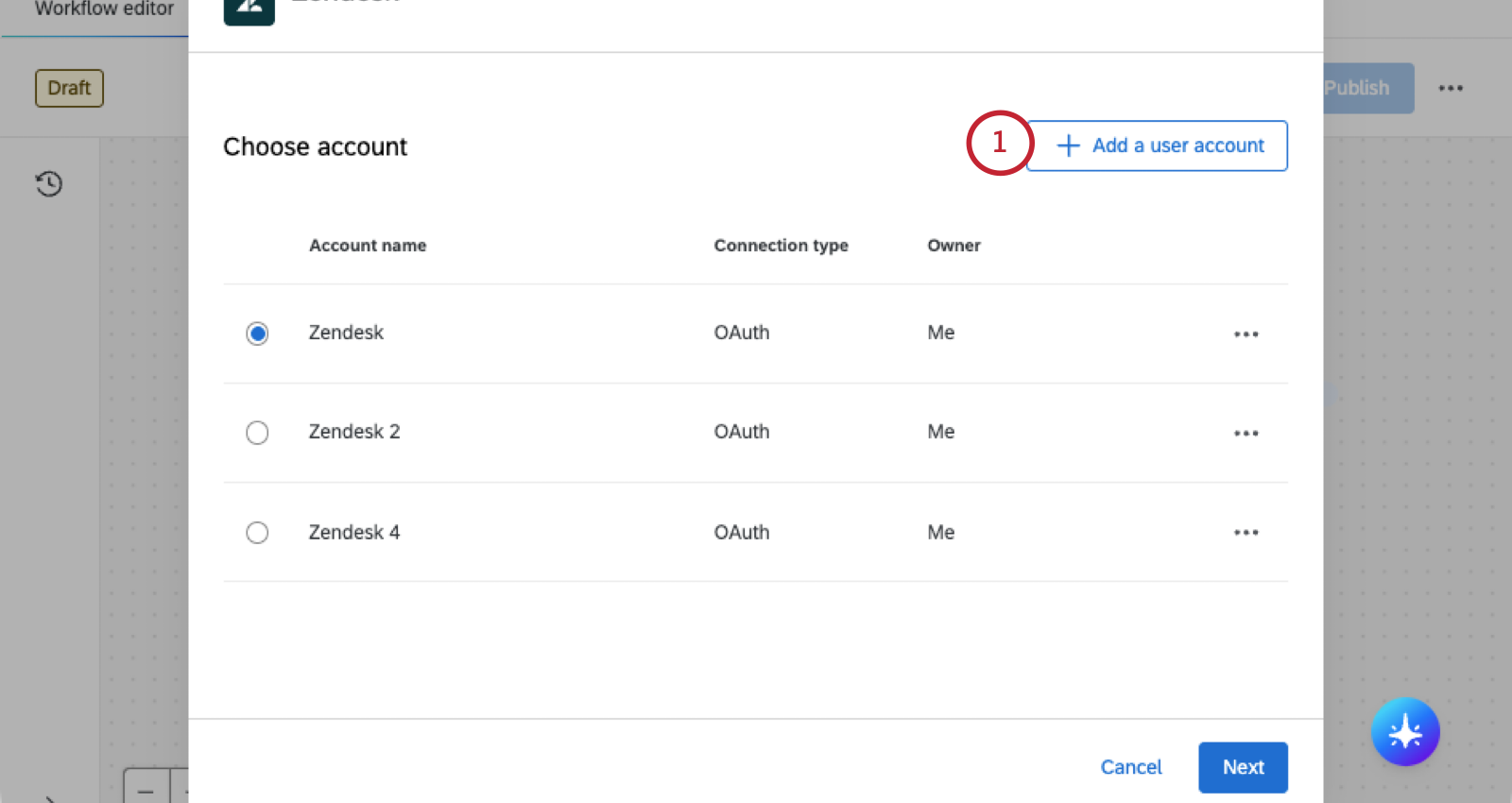Click the OAuth cell in the Zendesk 4 row

click(742, 532)
